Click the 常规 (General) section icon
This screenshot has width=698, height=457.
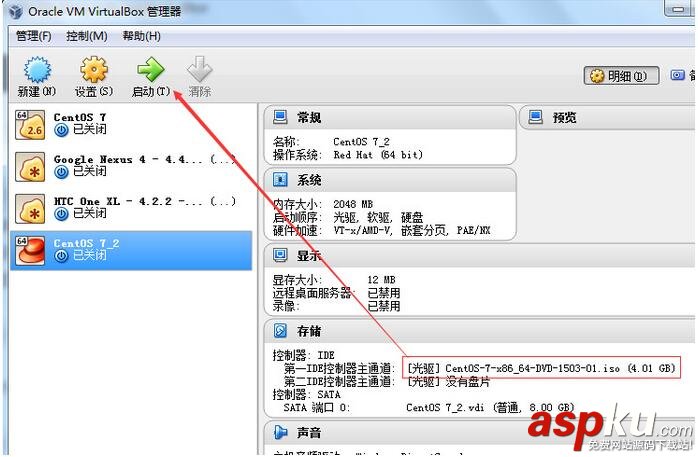click(x=280, y=117)
